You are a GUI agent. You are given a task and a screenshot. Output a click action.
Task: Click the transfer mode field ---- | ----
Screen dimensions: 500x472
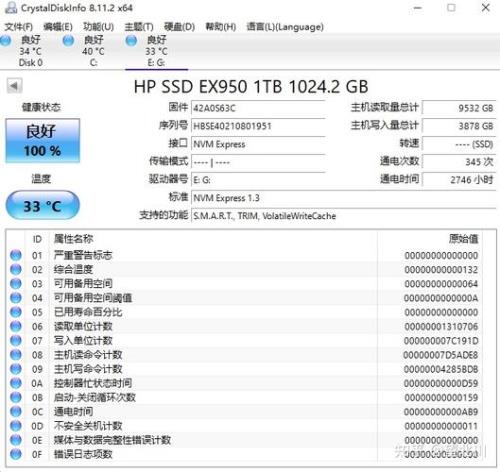(258, 162)
